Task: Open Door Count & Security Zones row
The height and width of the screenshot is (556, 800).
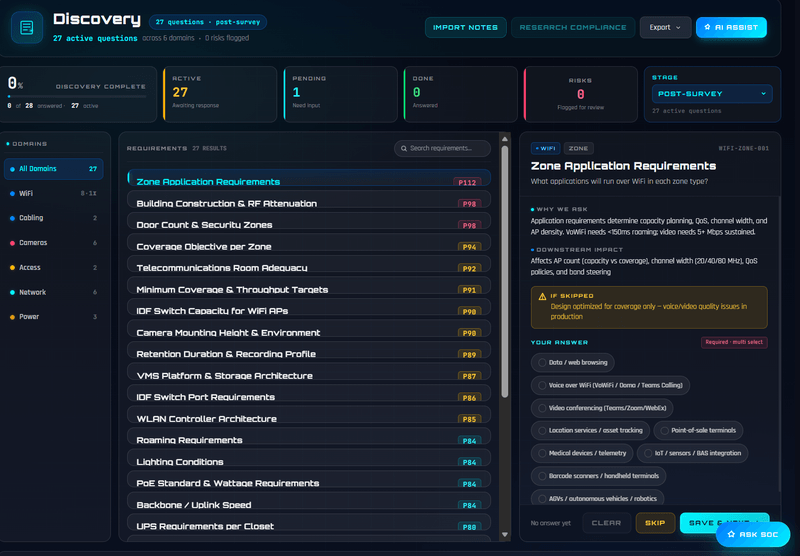Action: (309, 221)
